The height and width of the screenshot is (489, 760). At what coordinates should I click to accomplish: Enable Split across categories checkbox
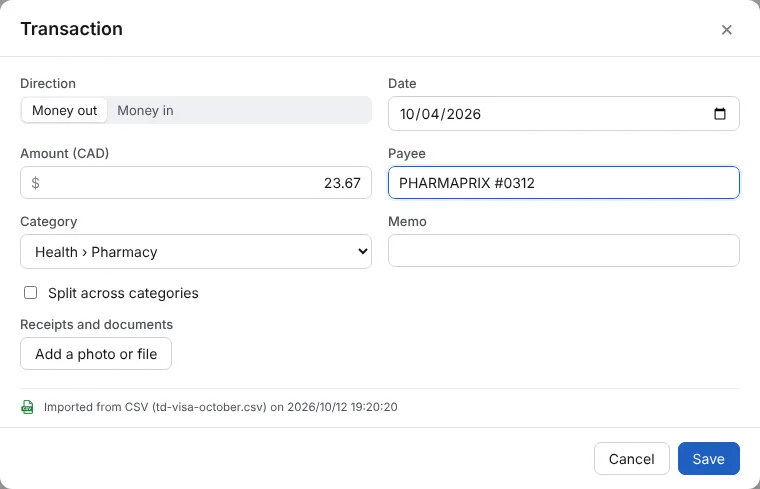[x=31, y=293]
